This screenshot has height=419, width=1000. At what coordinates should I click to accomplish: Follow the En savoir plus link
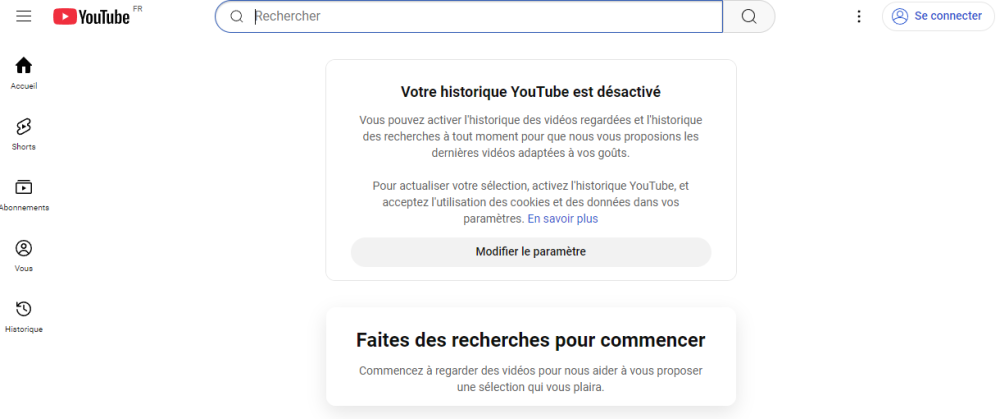pyautogui.click(x=562, y=218)
